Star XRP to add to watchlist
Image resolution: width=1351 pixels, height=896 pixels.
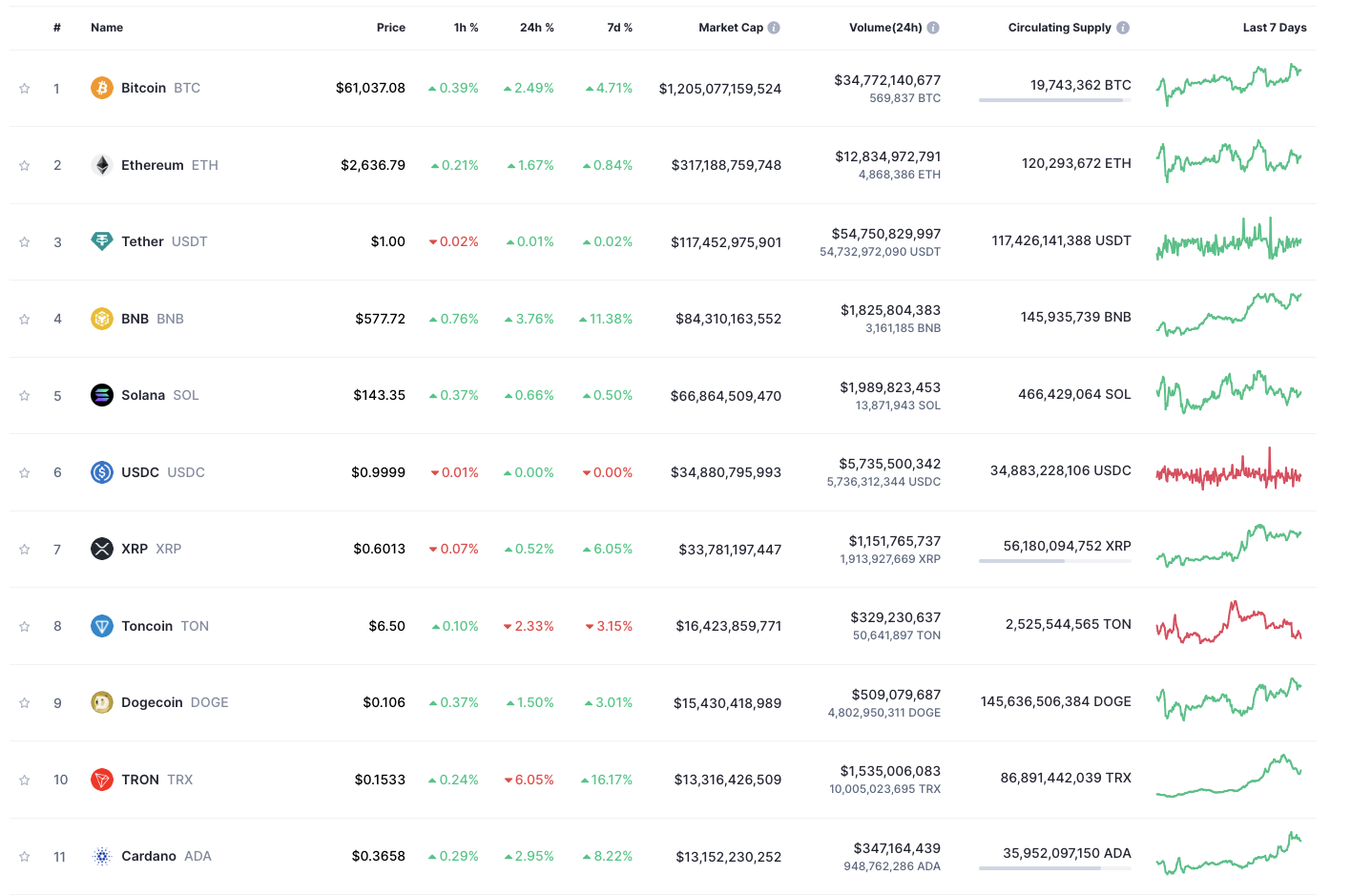(25, 550)
